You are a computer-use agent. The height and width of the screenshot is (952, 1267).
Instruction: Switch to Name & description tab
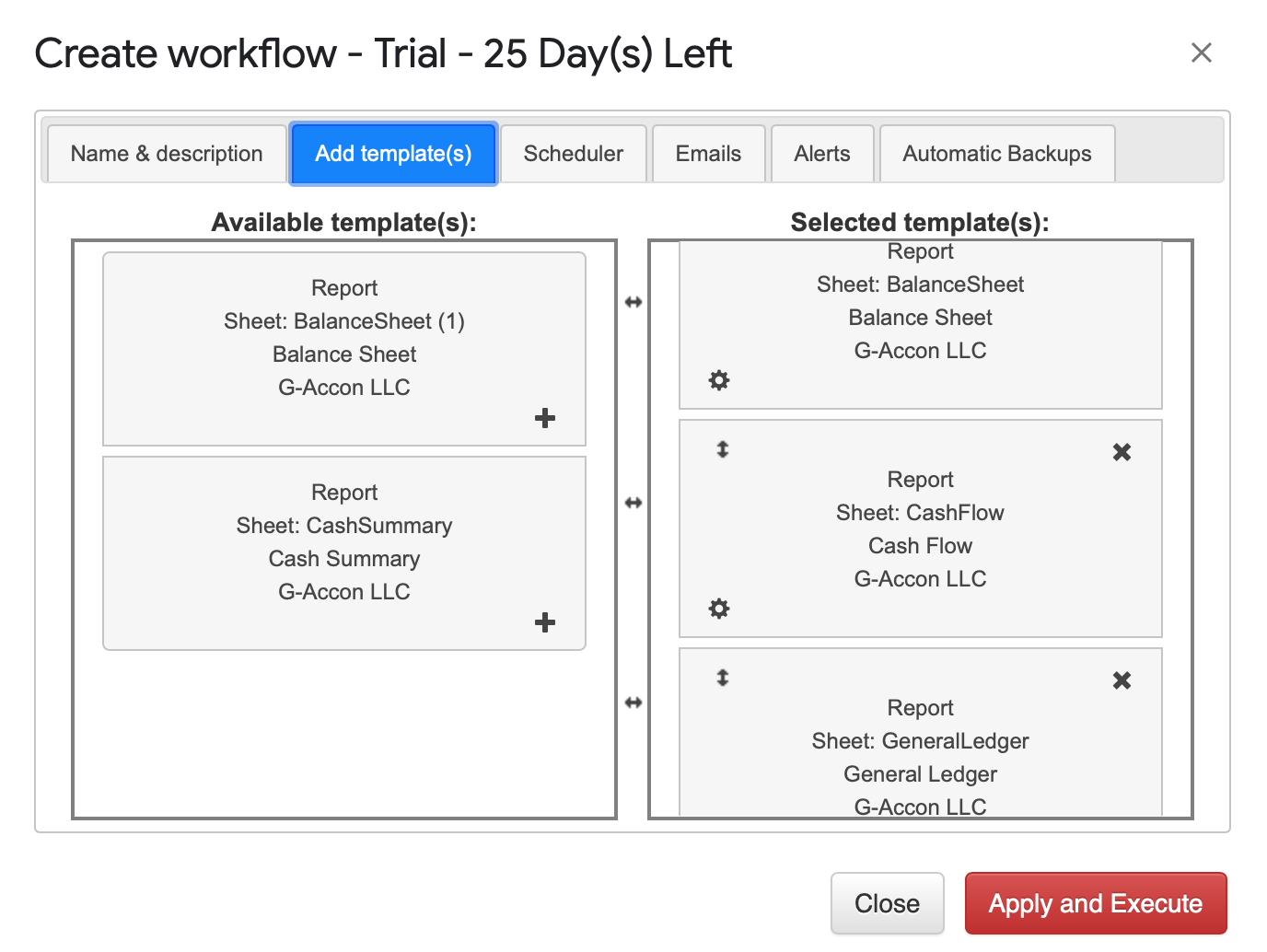(167, 154)
